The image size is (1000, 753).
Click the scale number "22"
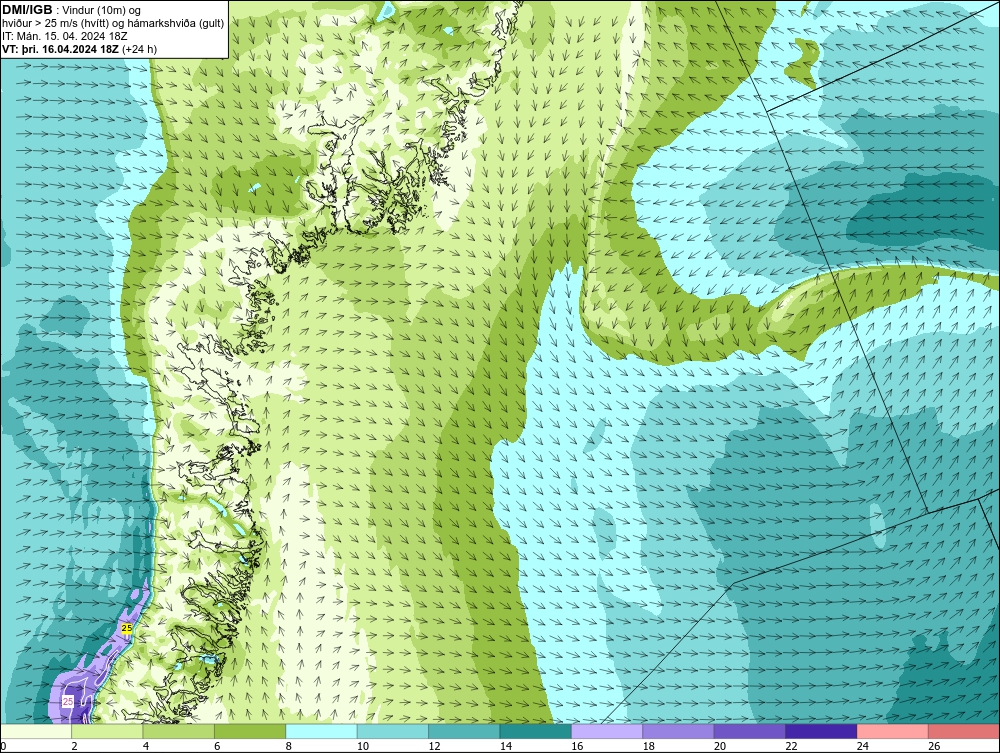pyautogui.click(x=791, y=747)
